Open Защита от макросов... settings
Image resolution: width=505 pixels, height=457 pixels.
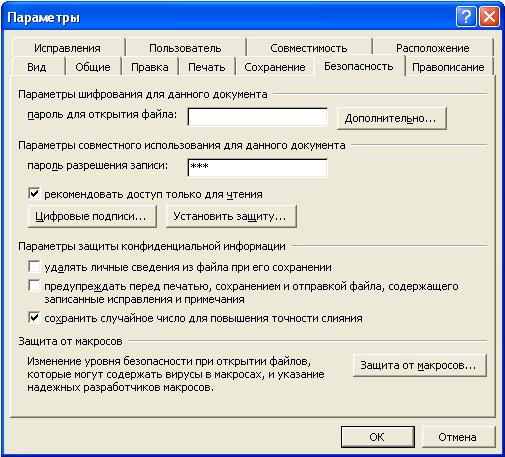pos(419,365)
